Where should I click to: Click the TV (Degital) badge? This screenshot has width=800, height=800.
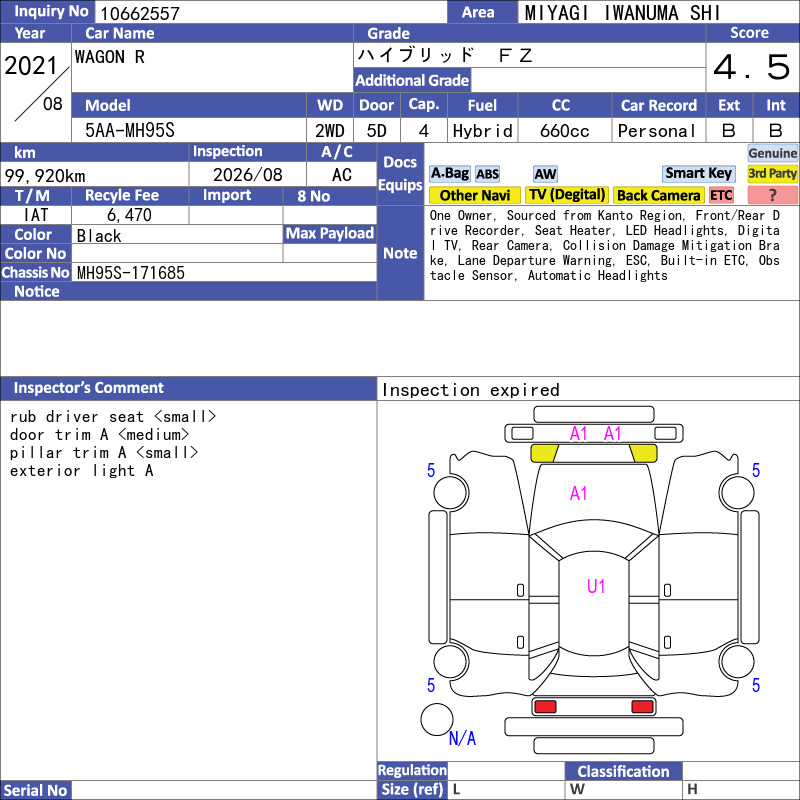pos(567,195)
